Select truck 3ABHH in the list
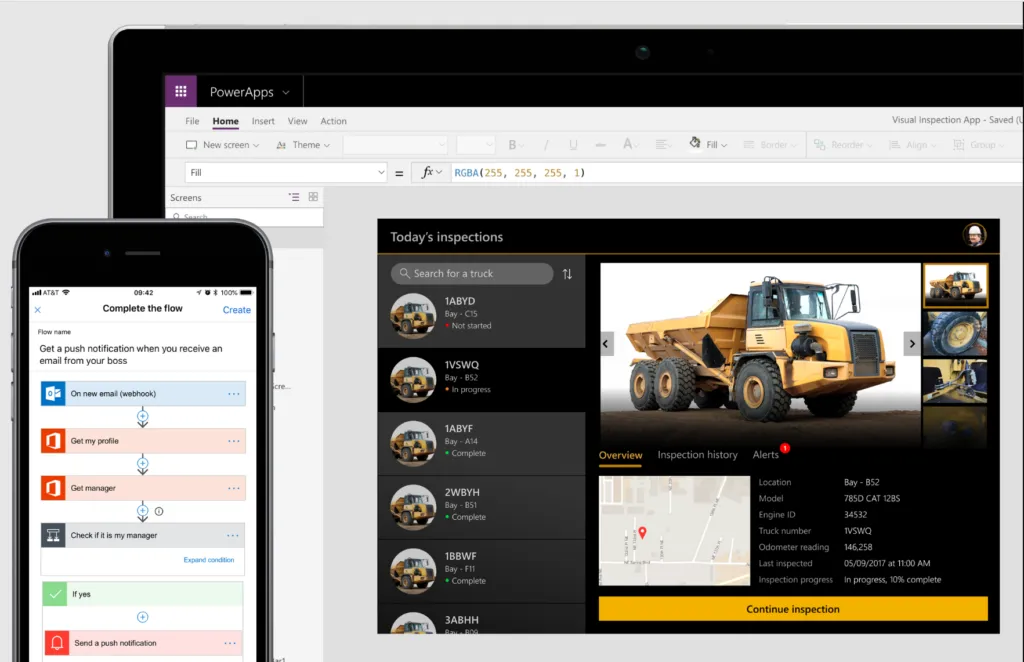 [481, 619]
